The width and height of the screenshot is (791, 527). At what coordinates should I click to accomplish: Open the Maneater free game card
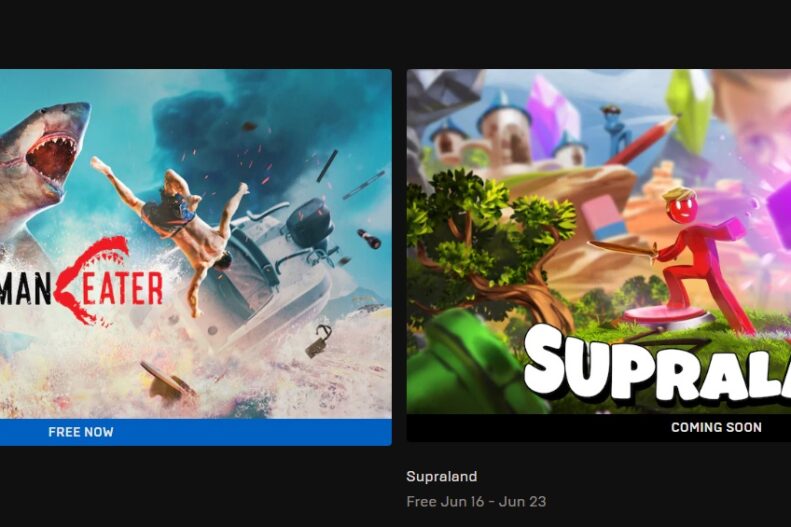[196, 257]
